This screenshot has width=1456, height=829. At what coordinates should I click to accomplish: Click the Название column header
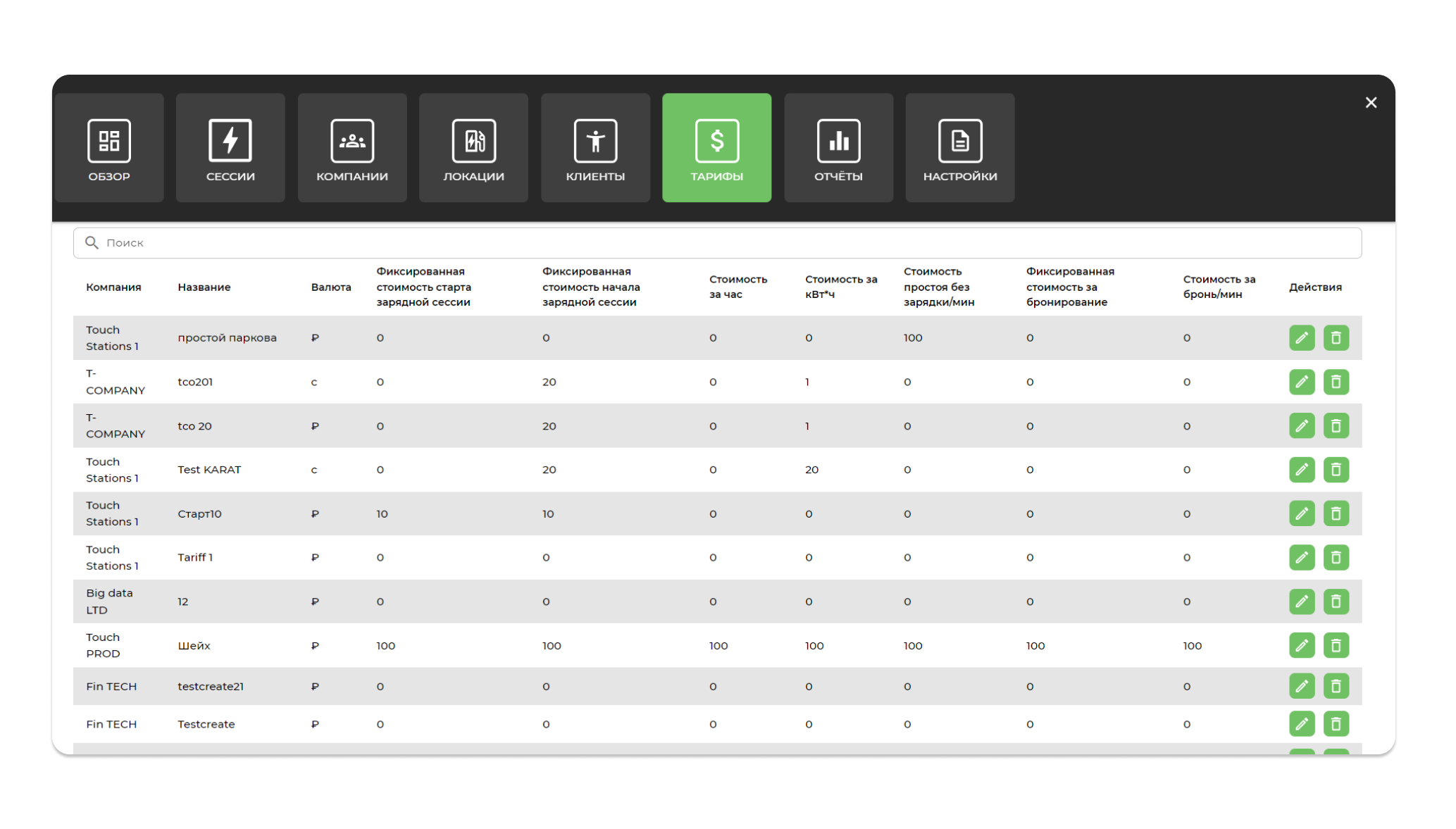click(x=204, y=287)
